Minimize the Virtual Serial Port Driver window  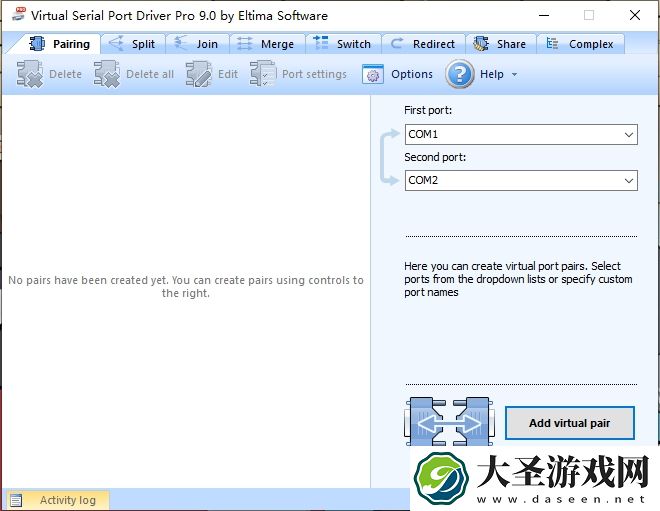(x=544, y=16)
